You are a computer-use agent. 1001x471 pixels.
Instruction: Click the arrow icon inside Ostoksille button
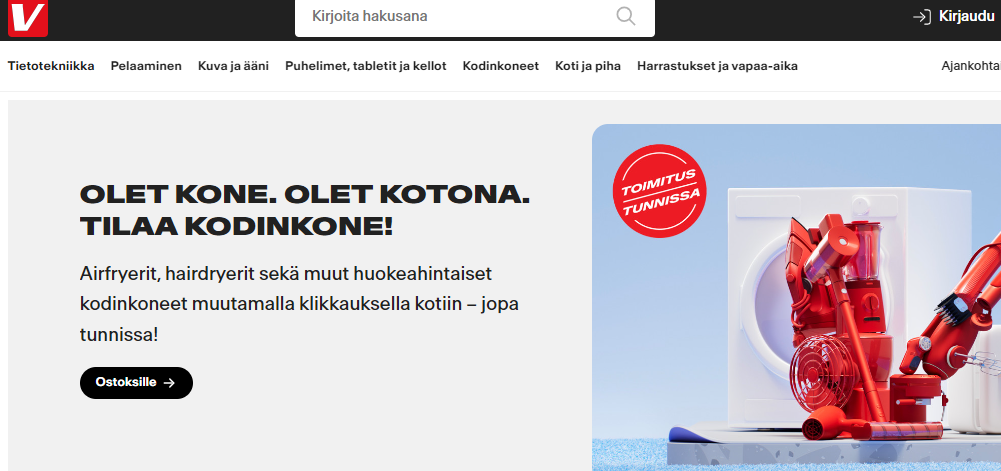tap(169, 383)
